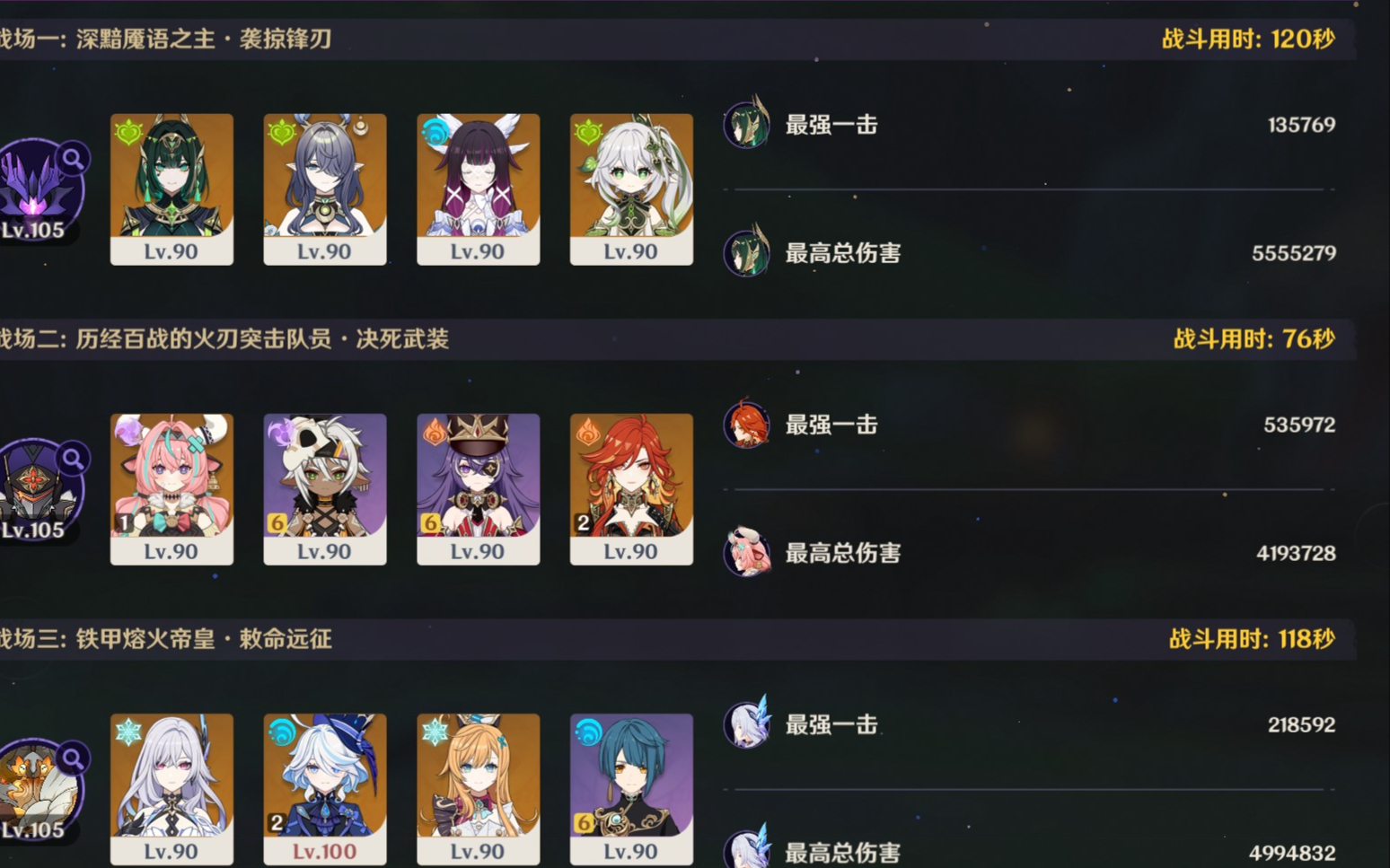
Task: Open the pink-haired horned character card
Action: pyautogui.click(x=172, y=489)
